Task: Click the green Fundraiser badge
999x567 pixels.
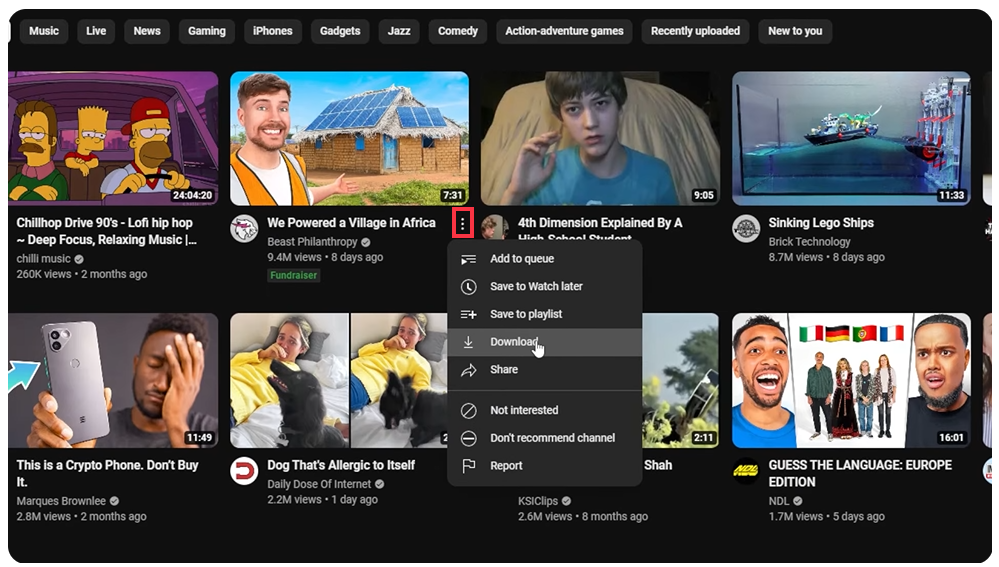Action: [x=293, y=275]
